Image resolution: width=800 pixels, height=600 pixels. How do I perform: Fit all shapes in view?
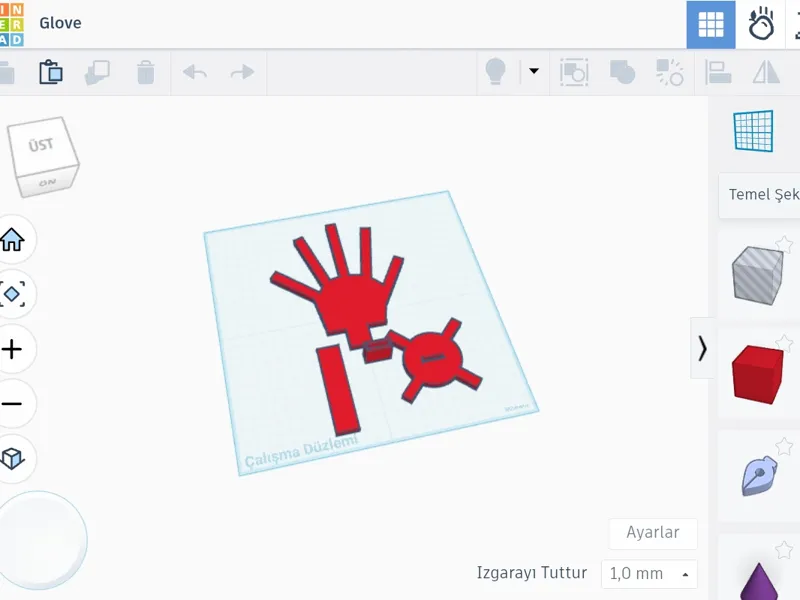(12, 294)
